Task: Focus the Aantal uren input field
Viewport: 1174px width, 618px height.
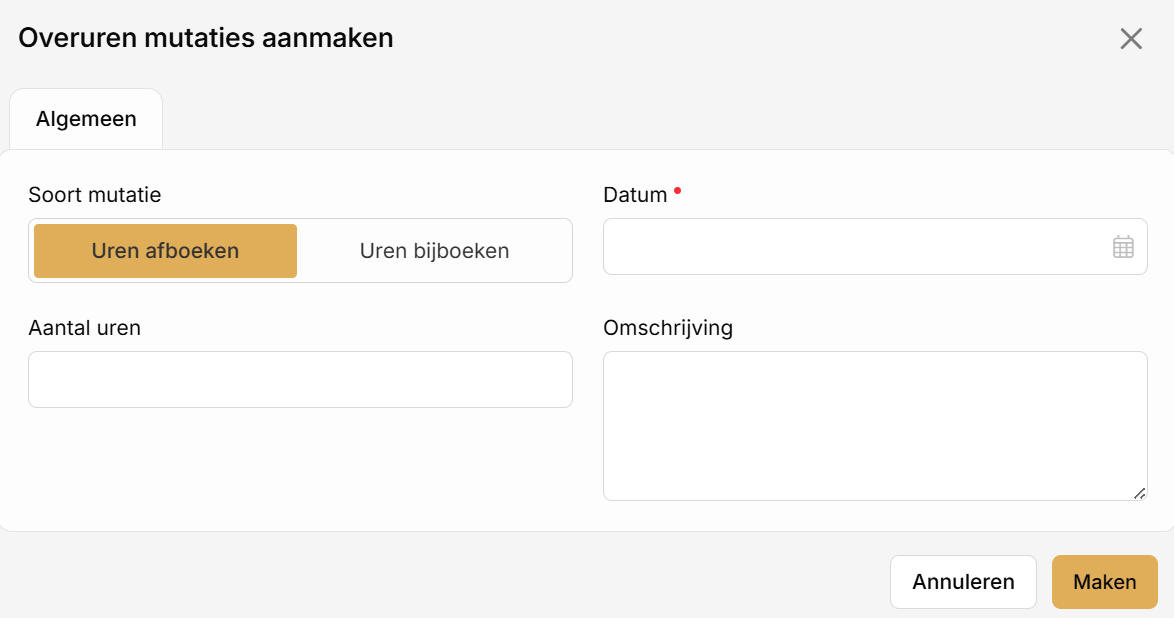Action: tap(300, 380)
